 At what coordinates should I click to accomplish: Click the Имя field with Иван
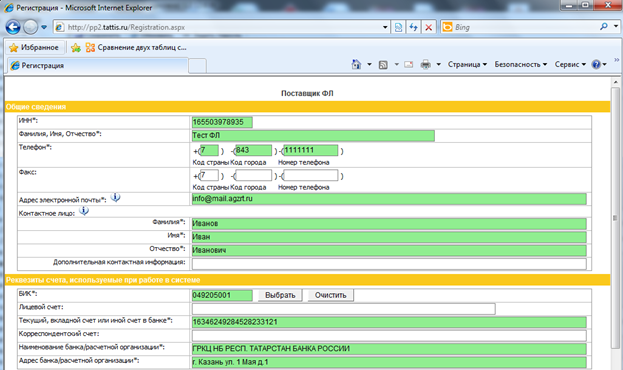pyautogui.click(x=389, y=237)
